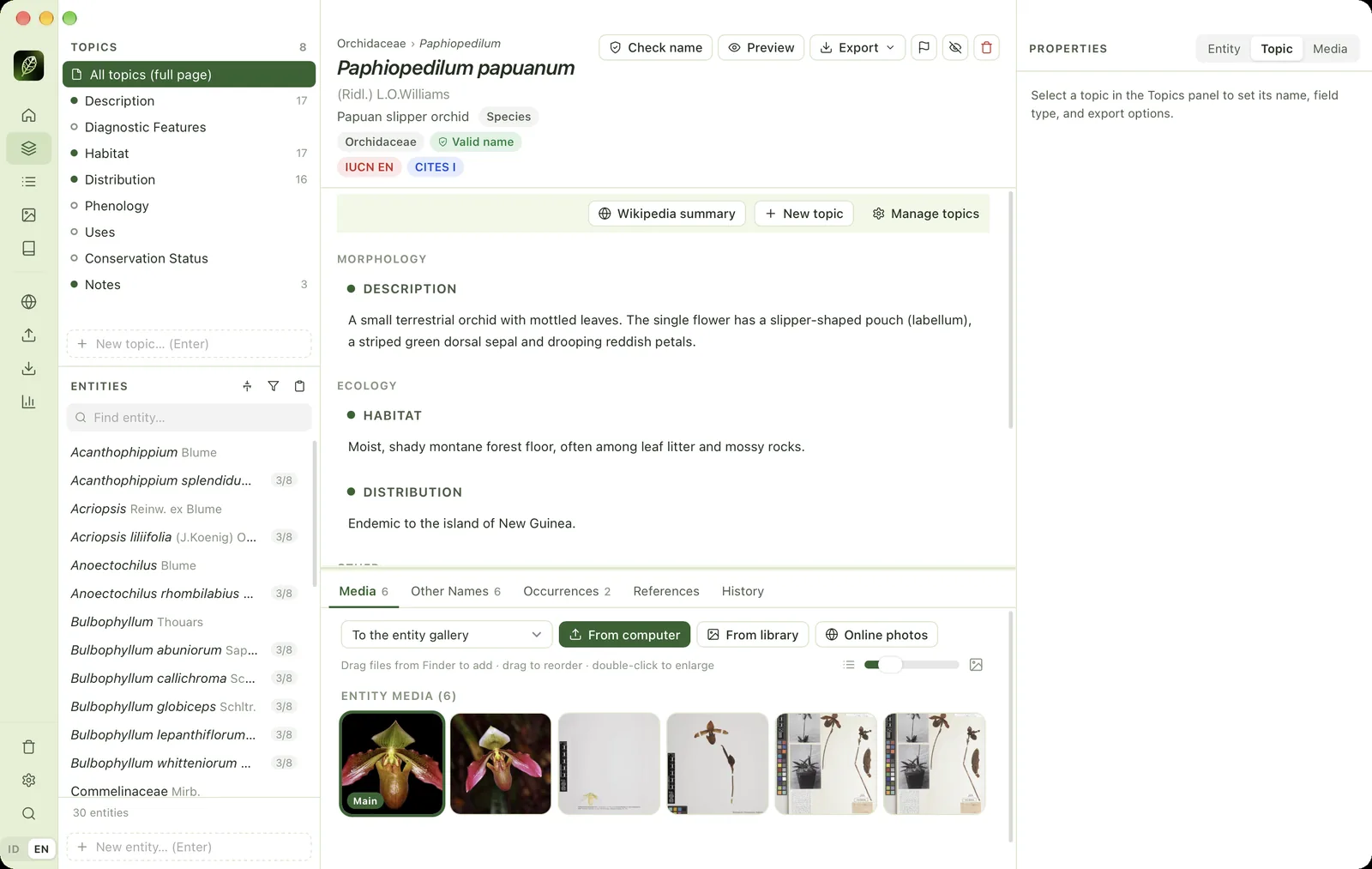Viewport: 1372px width, 869px height.
Task: Click the red delete entity trash icon
Action: click(x=987, y=47)
